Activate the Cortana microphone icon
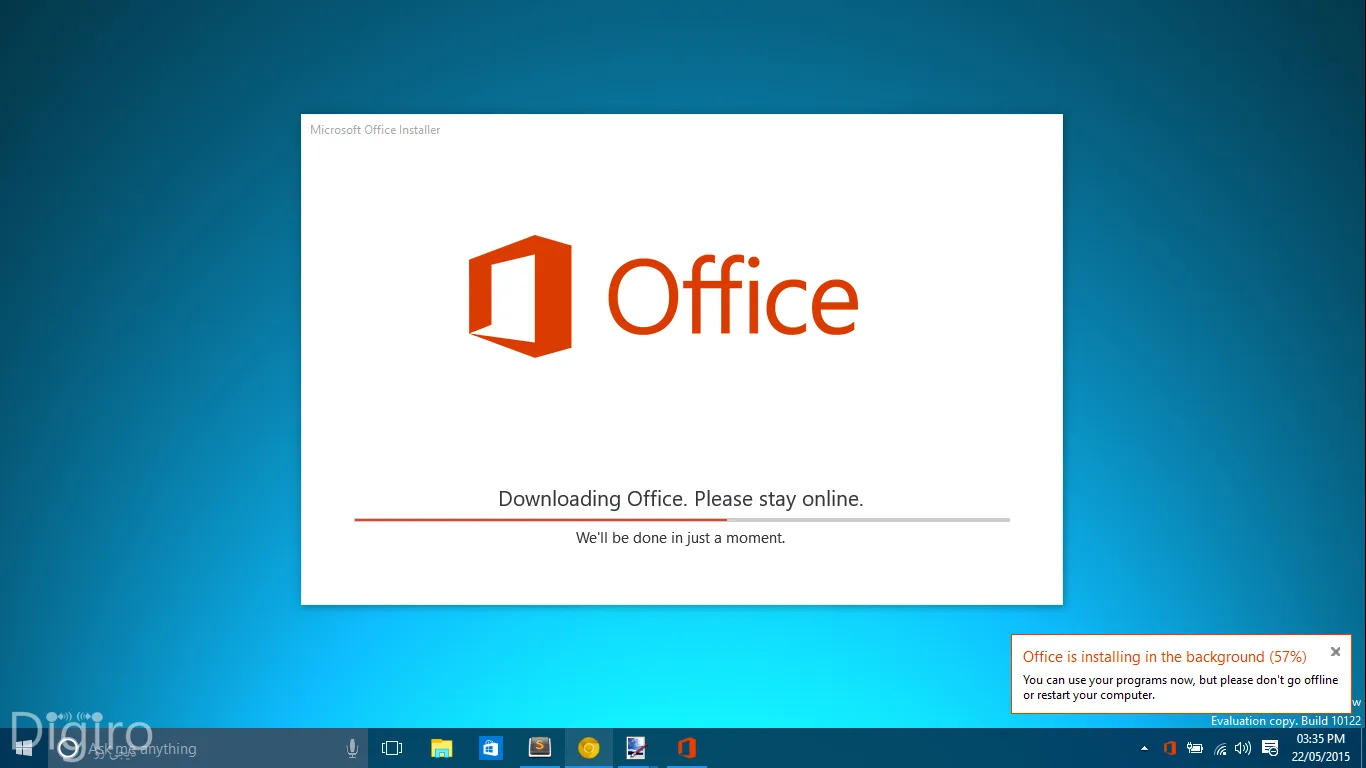The width and height of the screenshot is (1366, 768). point(352,748)
